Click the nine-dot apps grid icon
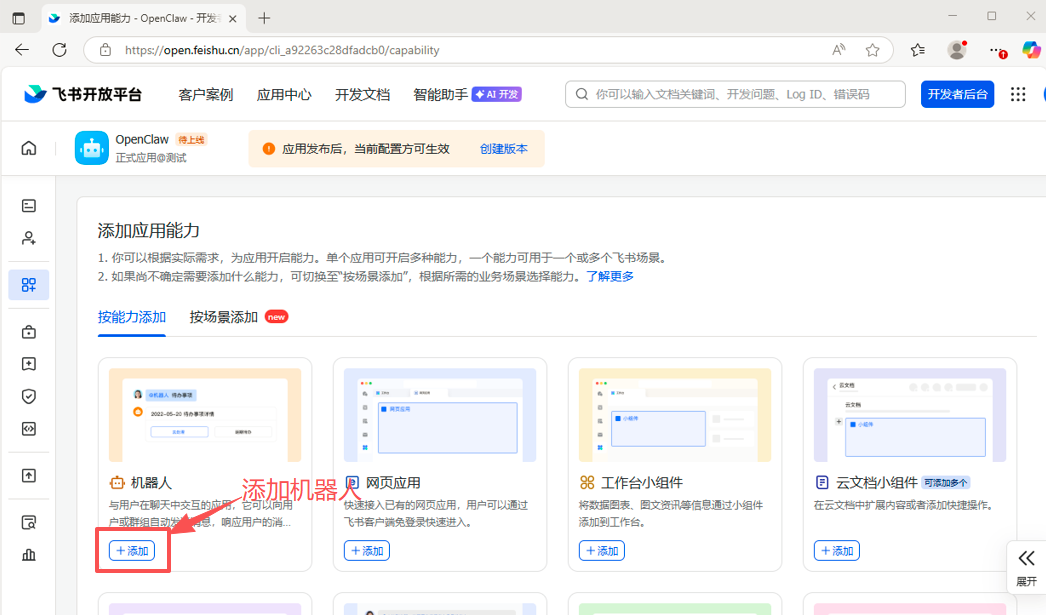 tap(1018, 93)
